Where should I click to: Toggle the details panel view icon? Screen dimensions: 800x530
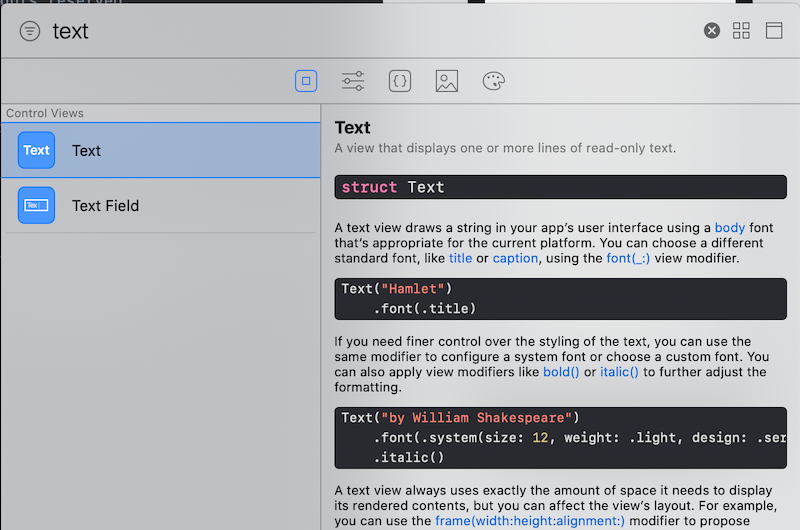click(x=773, y=31)
